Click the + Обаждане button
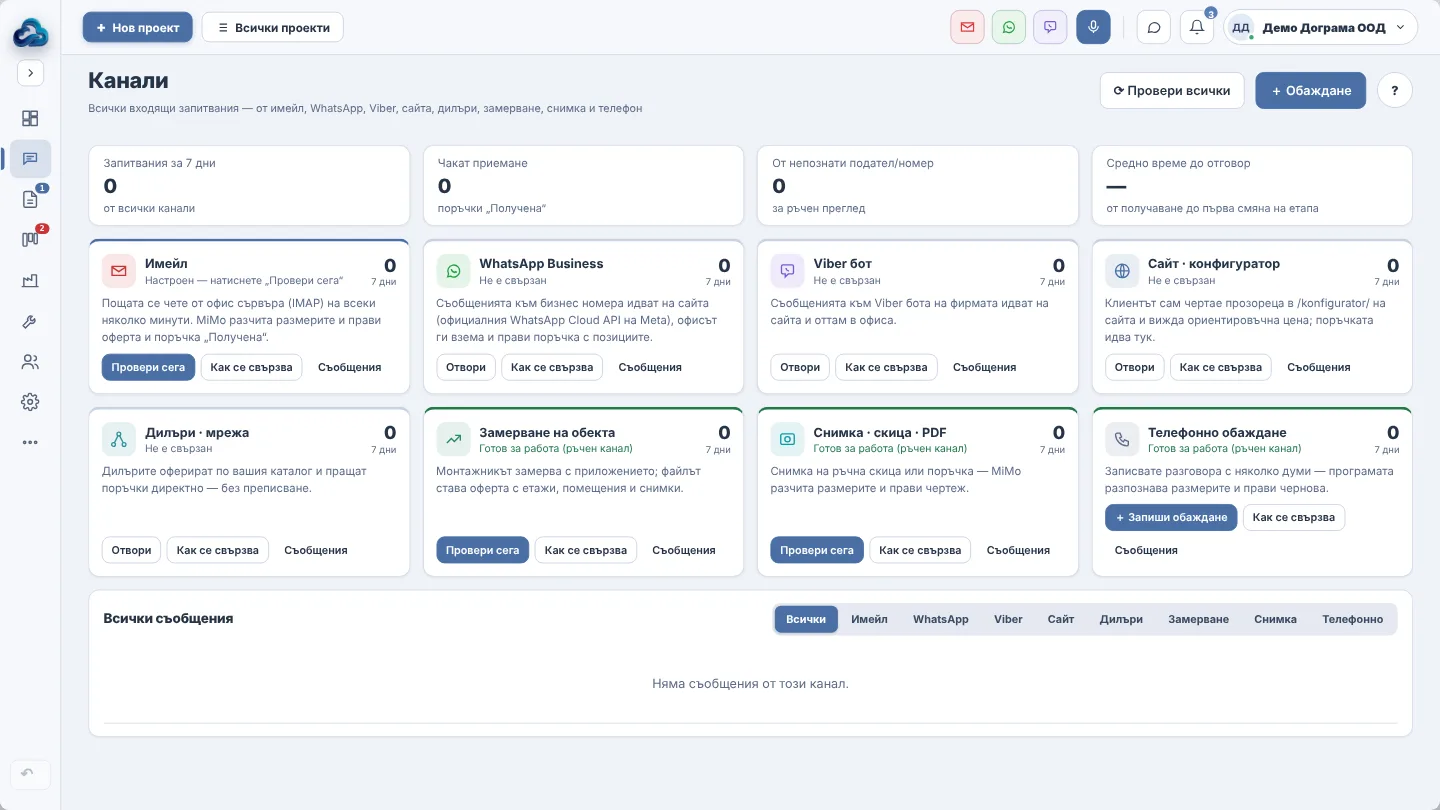This screenshot has width=1440, height=810. 1311,90
